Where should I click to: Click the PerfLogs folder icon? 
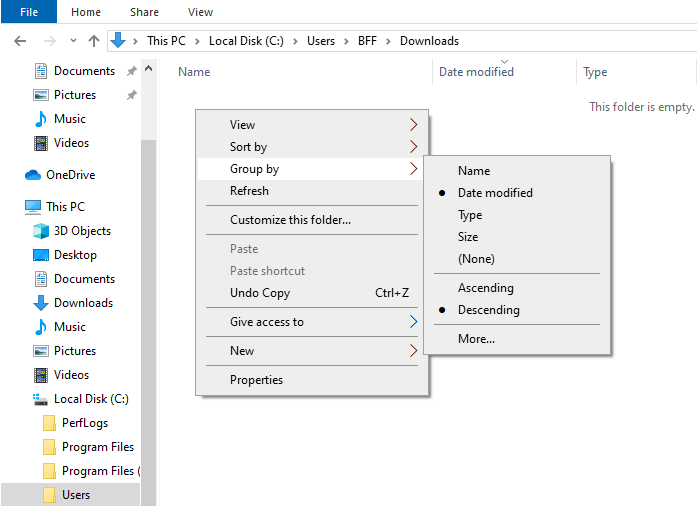coord(49,423)
